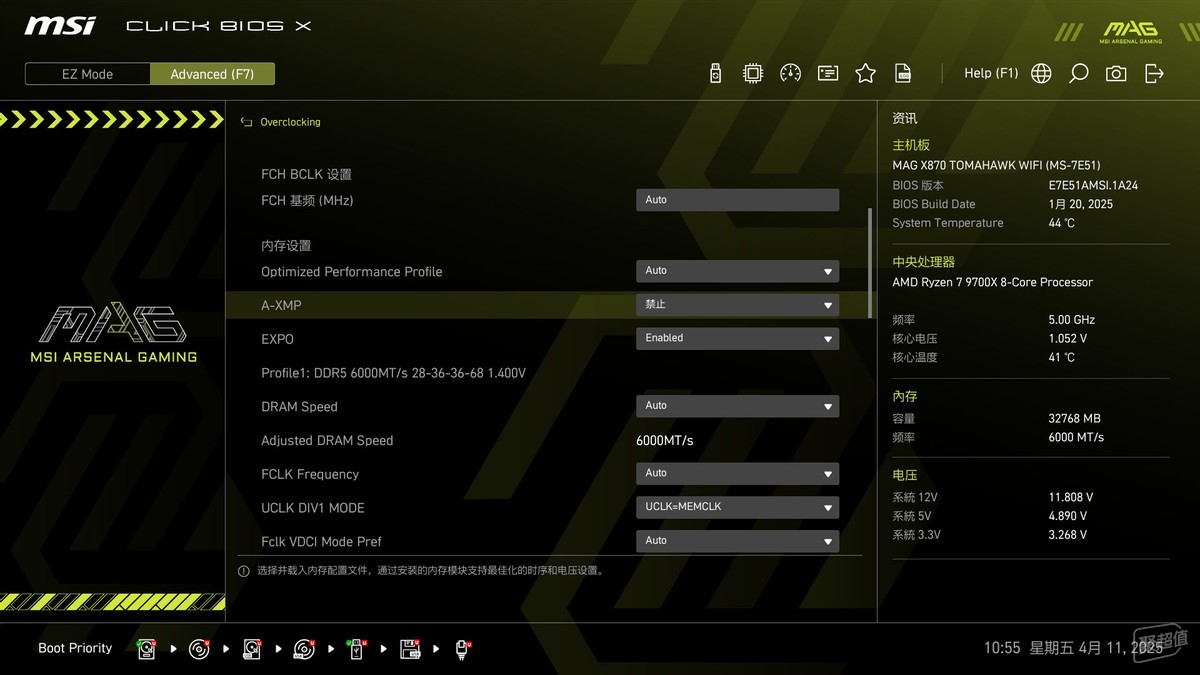This screenshot has height=675, width=1200.
Task: Open Help (F1)
Action: (x=991, y=73)
